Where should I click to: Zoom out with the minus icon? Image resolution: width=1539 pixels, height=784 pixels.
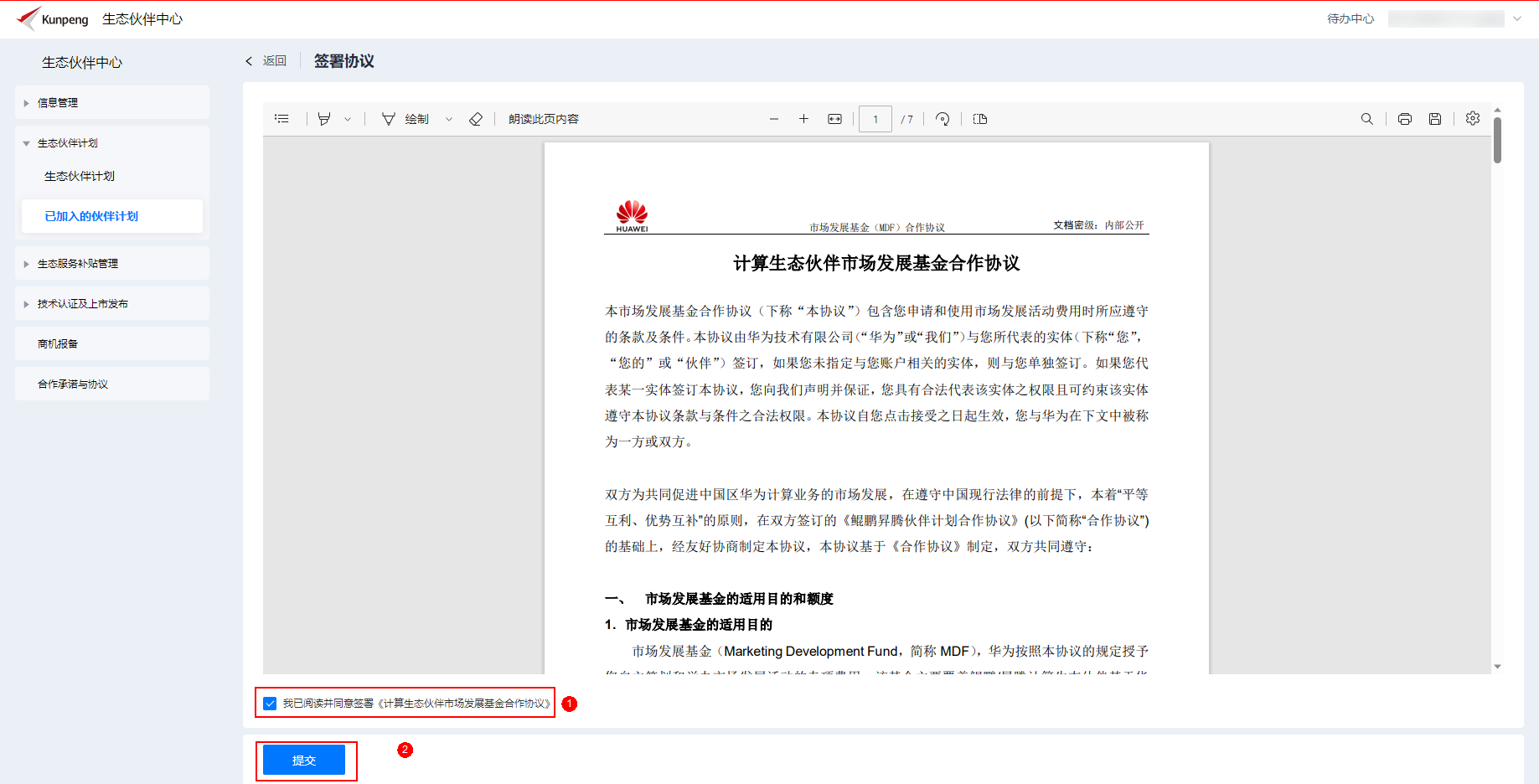pyautogui.click(x=774, y=119)
